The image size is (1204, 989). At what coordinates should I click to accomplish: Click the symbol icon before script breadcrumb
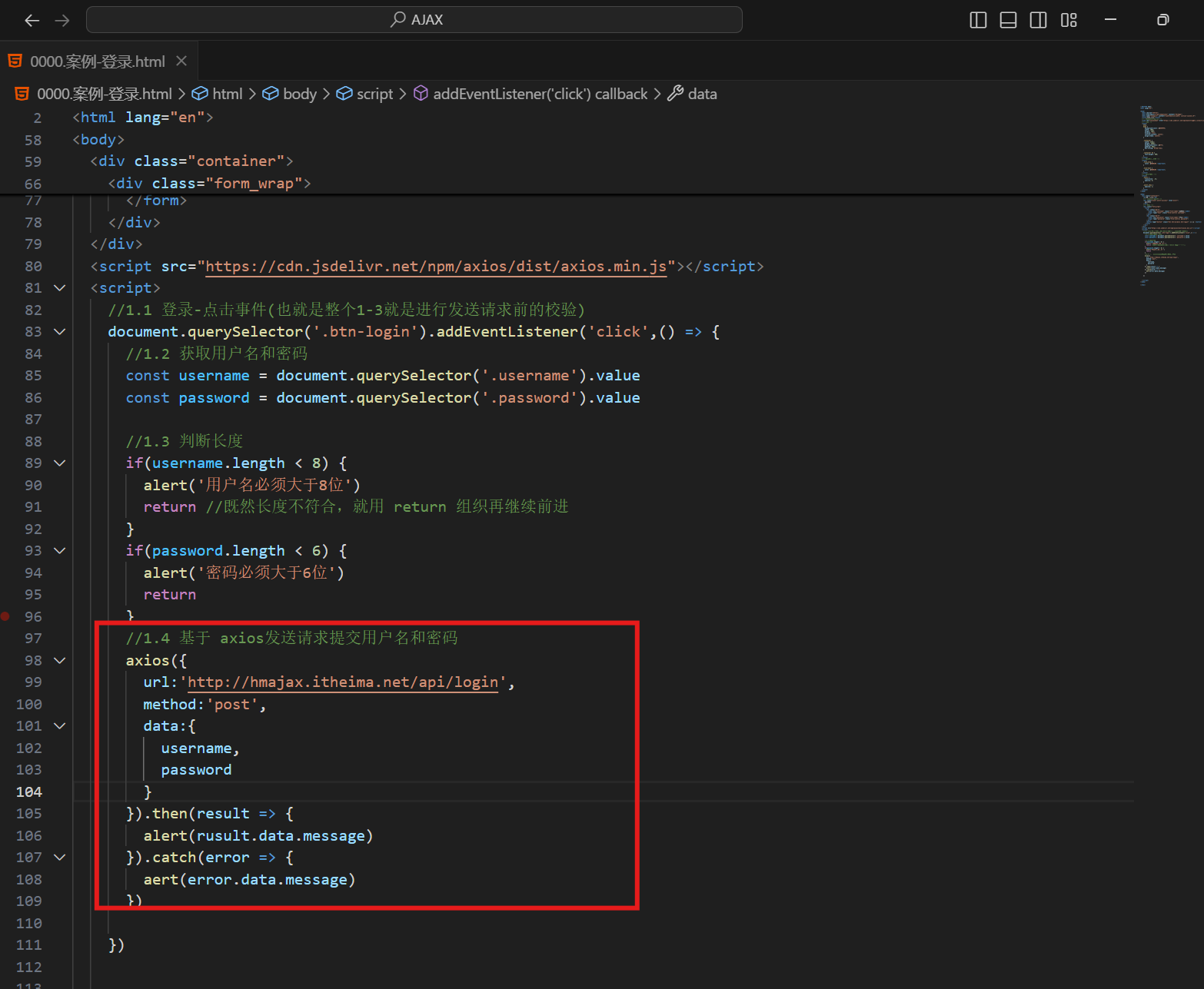(x=344, y=94)
